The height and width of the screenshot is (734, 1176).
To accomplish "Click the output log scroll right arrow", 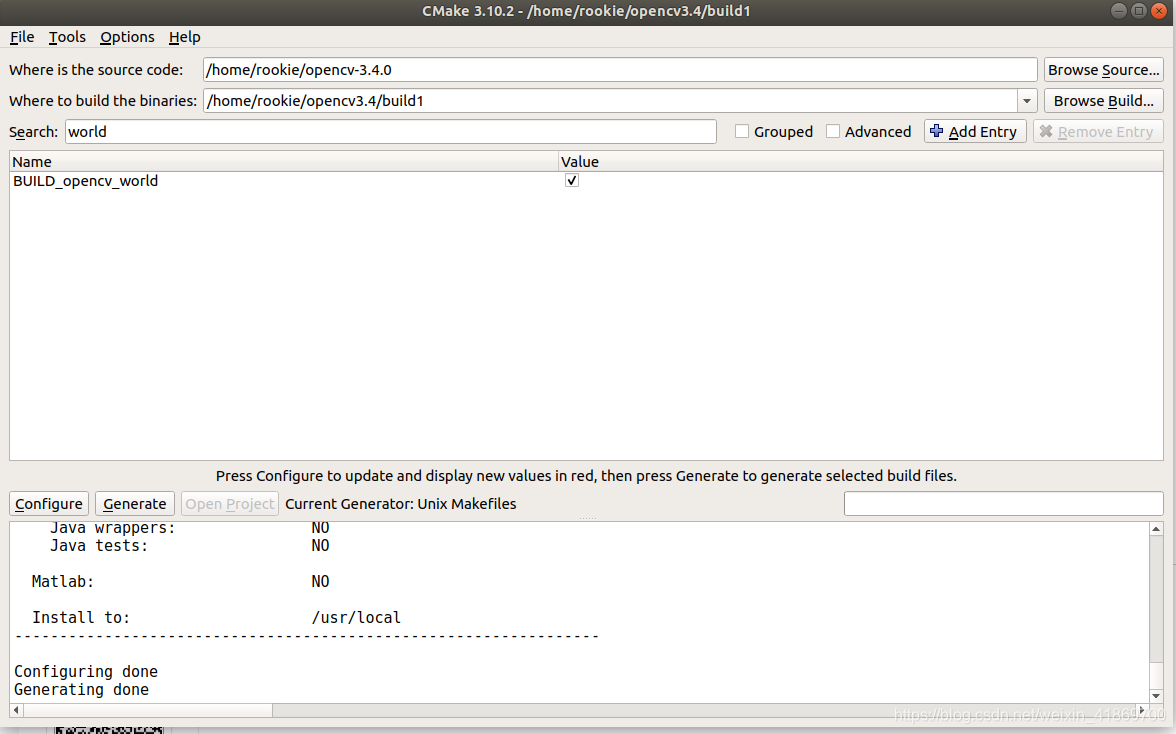I will tap(1142, 709).
